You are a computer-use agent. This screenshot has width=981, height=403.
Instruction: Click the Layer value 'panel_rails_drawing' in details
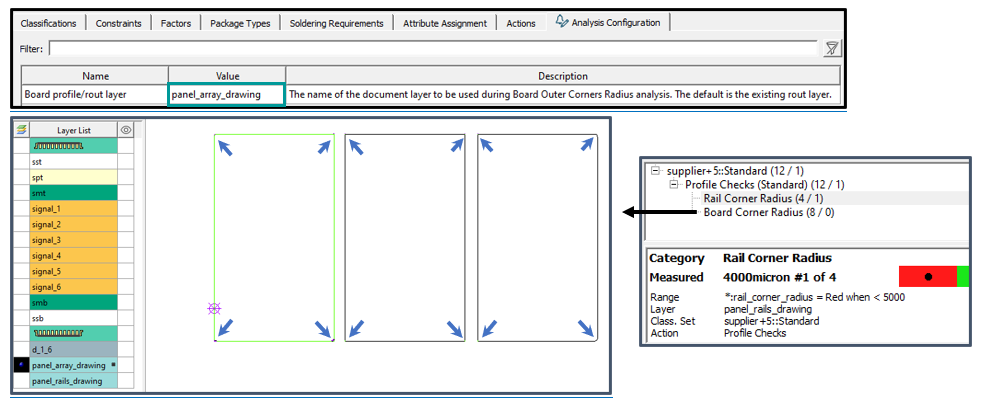pyautogui.click(x=768, y=309)
